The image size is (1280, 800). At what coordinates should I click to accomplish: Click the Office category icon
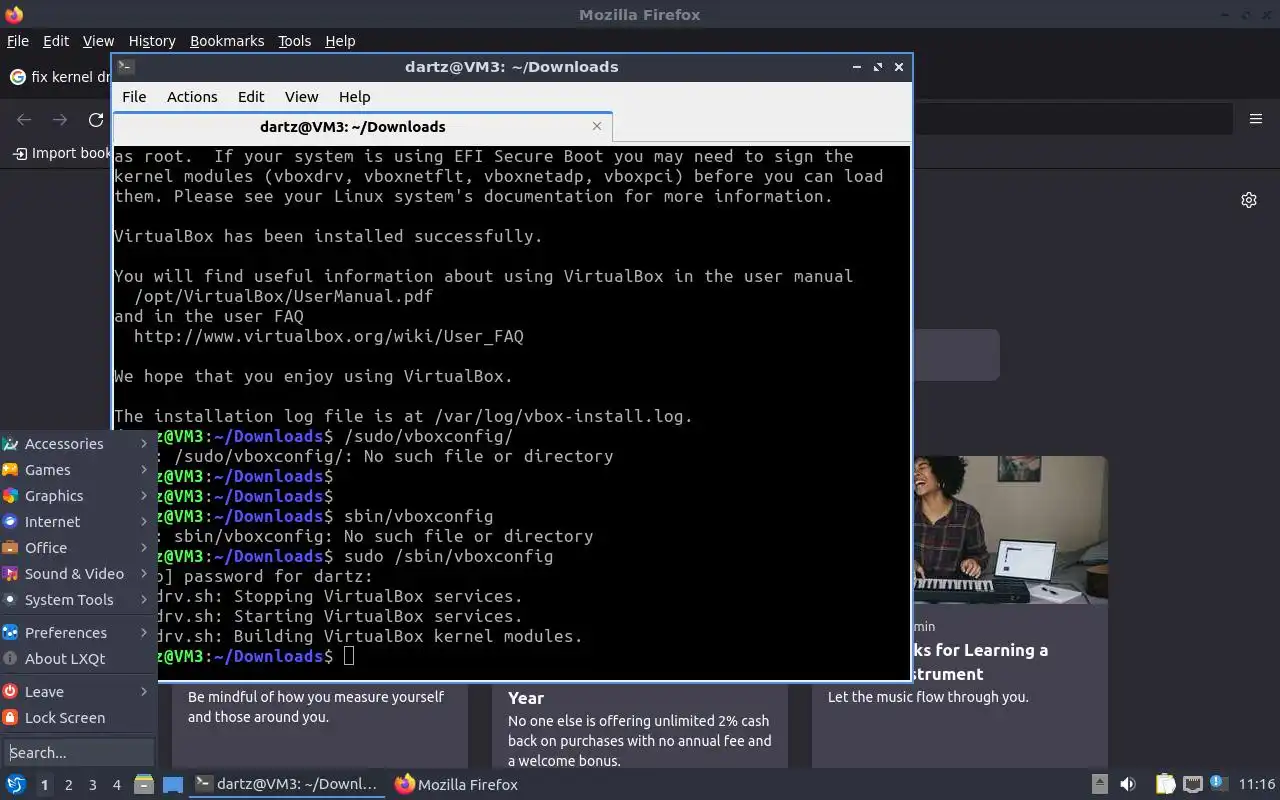[11, 548]
